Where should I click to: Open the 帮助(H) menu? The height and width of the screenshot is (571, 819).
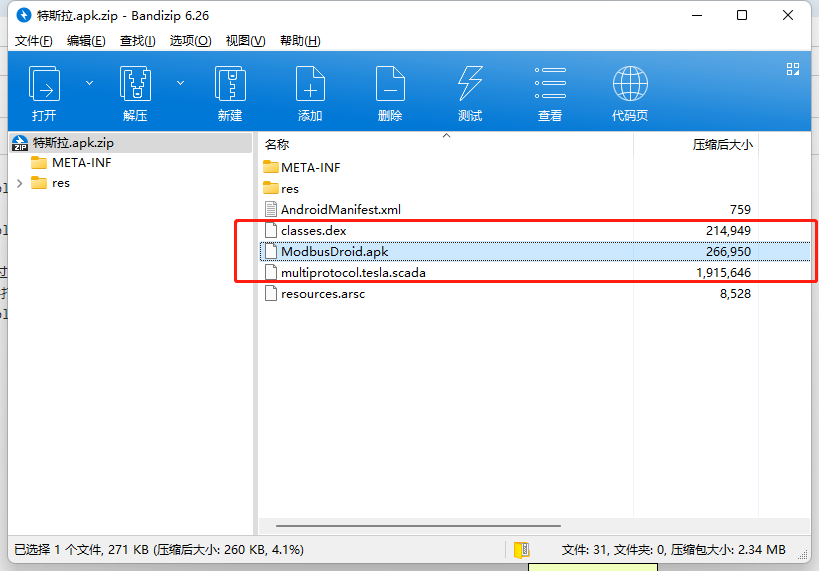coord(300,41)
